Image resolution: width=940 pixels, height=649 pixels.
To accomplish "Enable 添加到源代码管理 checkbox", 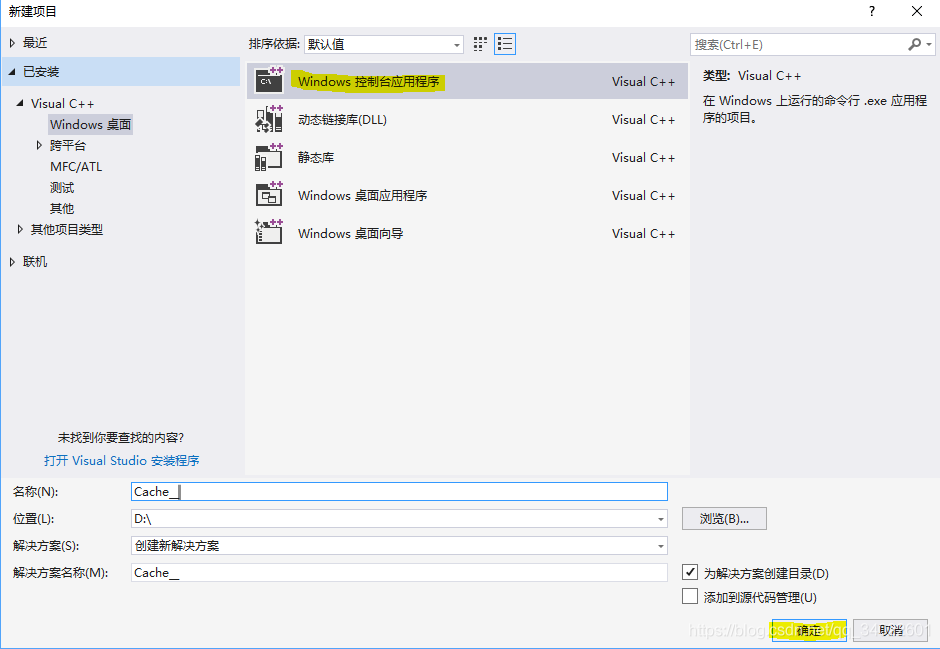I will click(x=690, y=596).
